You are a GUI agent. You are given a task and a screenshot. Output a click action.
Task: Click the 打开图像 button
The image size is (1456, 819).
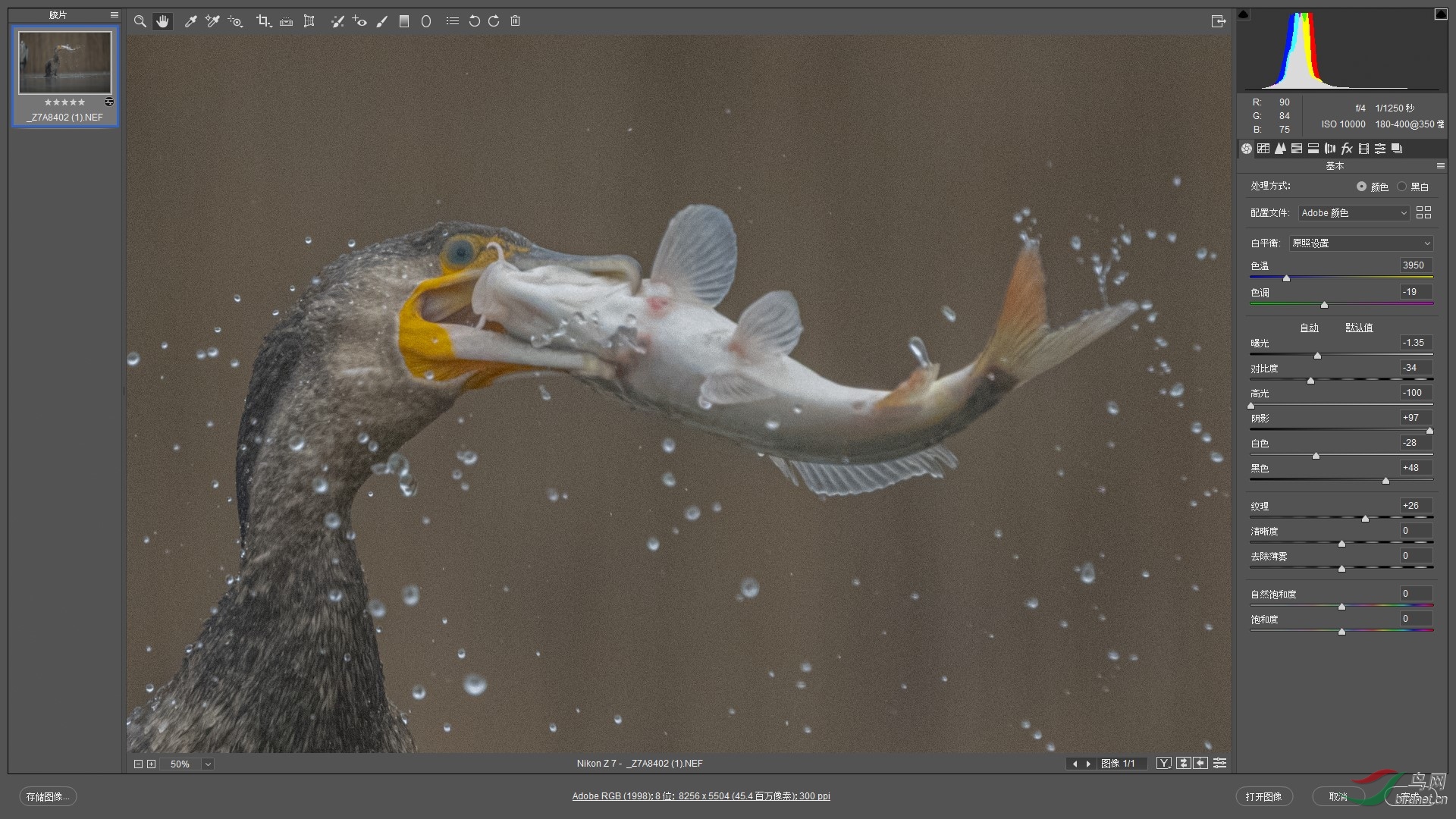coord(1263,796)
